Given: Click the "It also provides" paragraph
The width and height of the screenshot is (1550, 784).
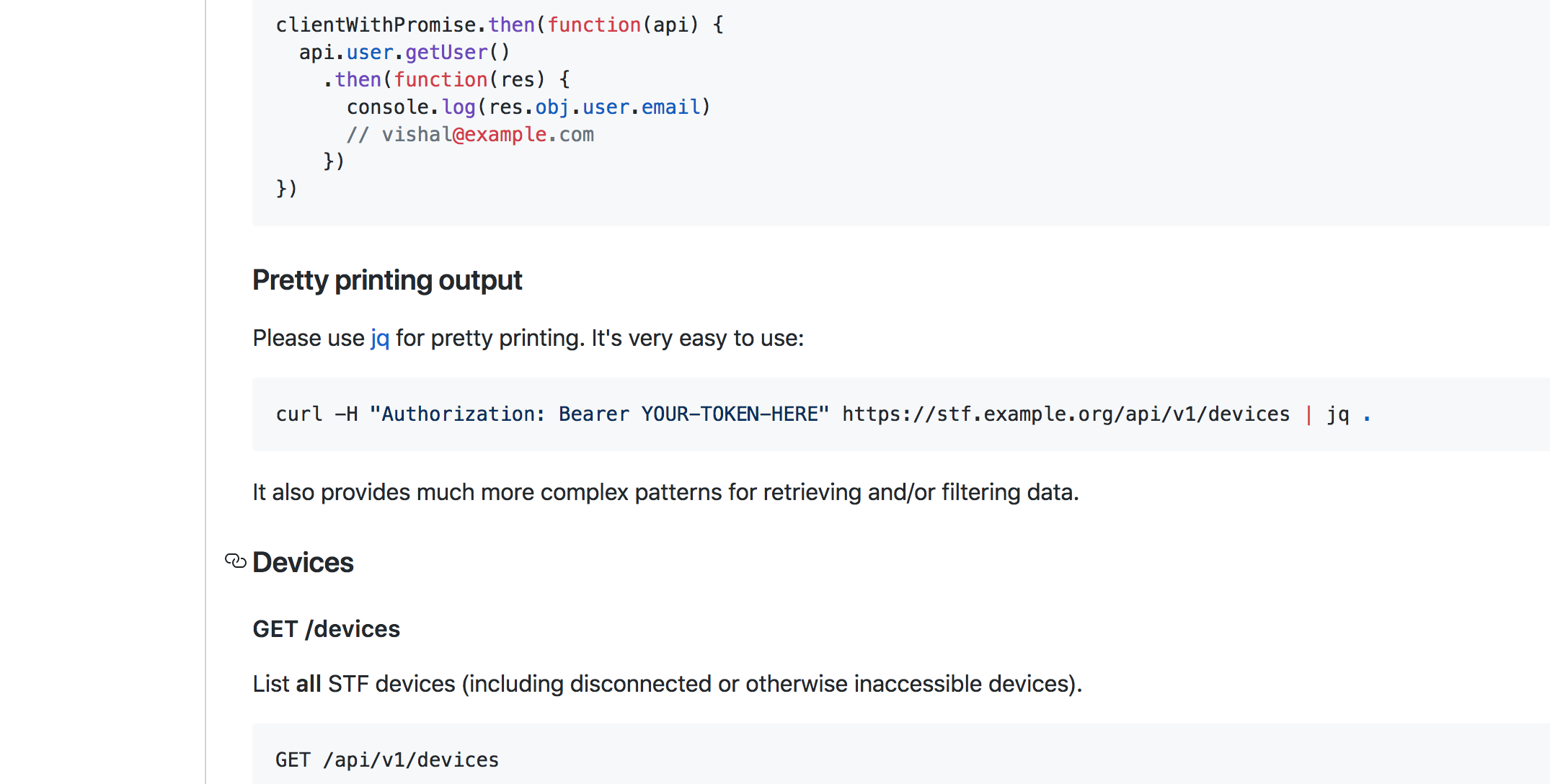Looking at the screenshot, I should click(x=665, y=492).
